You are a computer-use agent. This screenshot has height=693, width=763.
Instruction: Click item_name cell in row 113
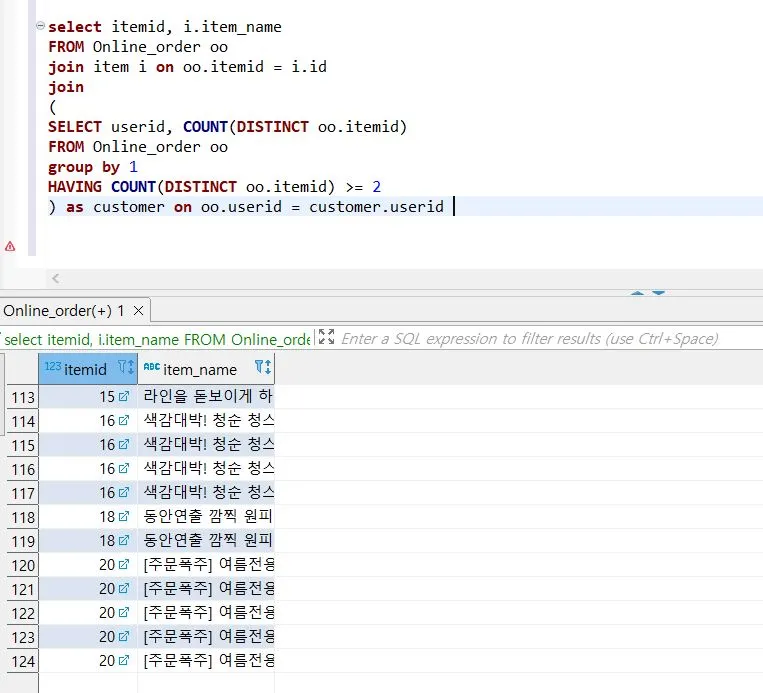coord(206,396)
